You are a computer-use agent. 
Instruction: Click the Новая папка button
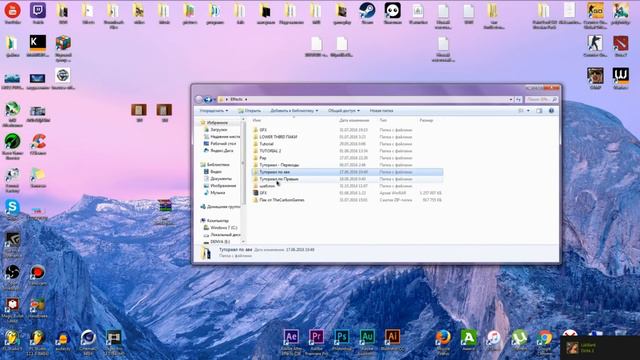click(x=381, y=111)
